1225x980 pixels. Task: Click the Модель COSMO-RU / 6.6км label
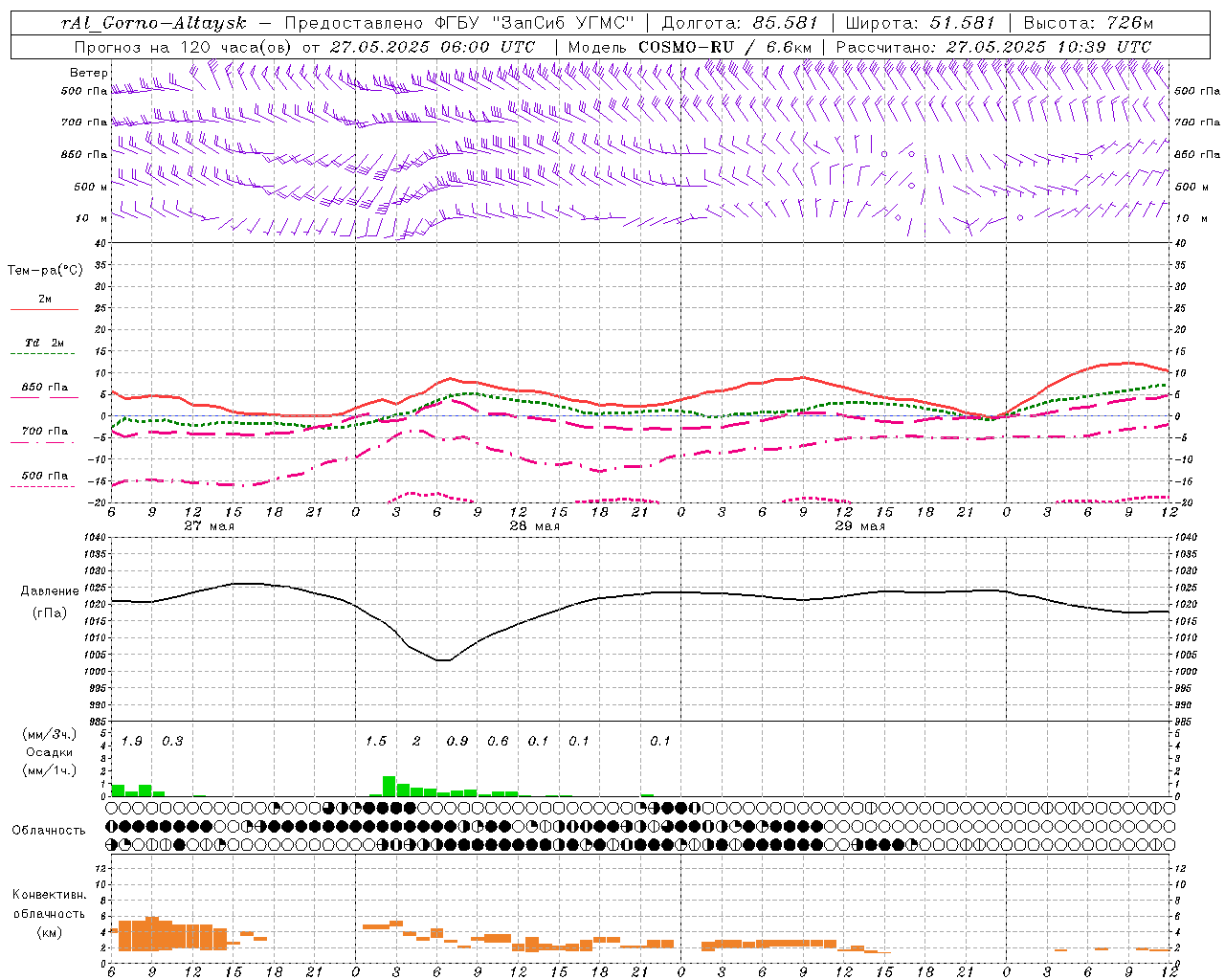tap(689, 47)
